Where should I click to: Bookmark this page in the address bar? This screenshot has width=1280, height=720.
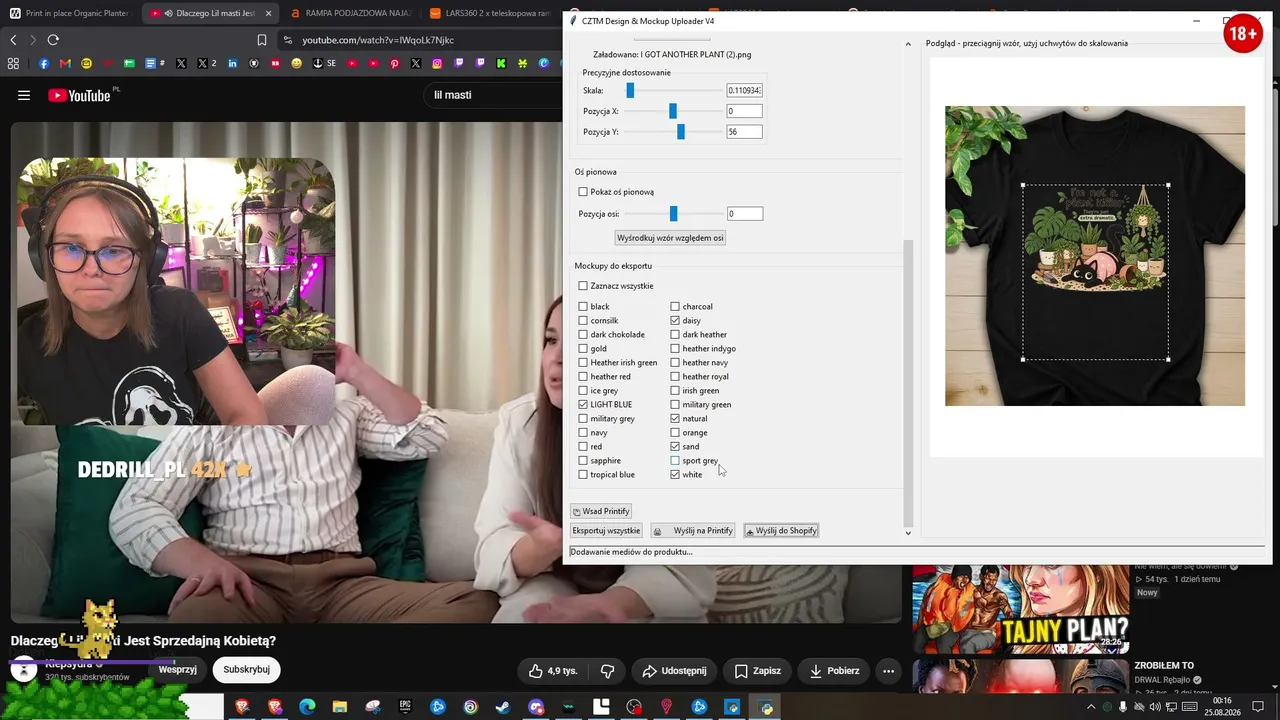262,40
